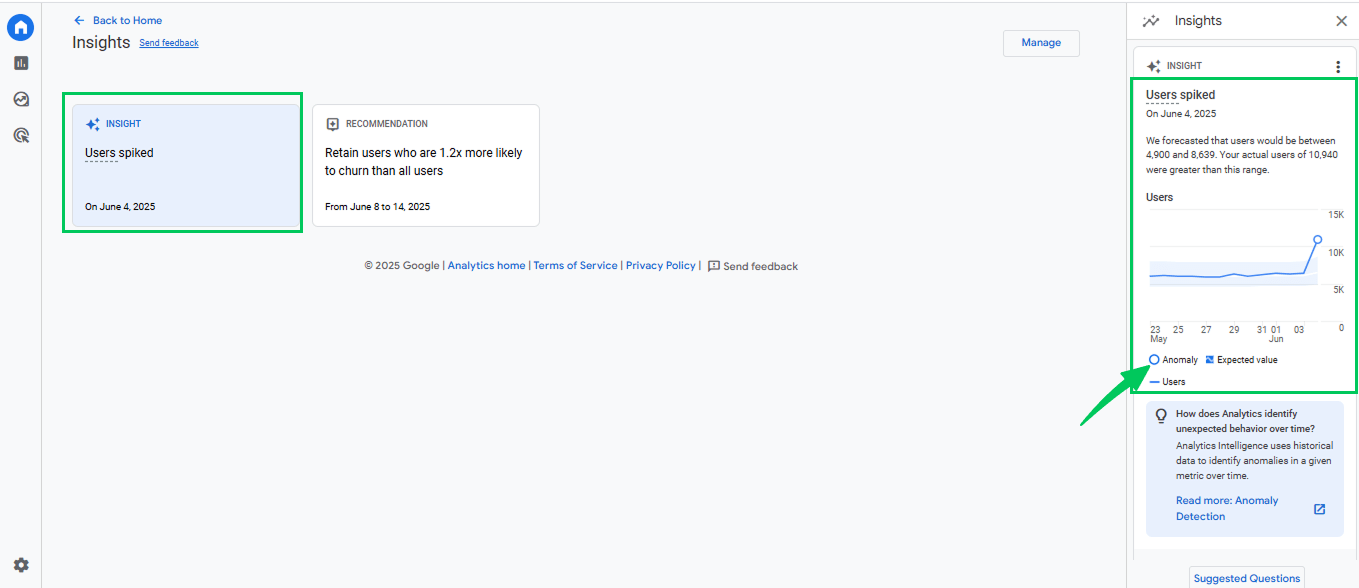
Task: Open the Send feedback link beside Insights
Action: pos(169,43)
